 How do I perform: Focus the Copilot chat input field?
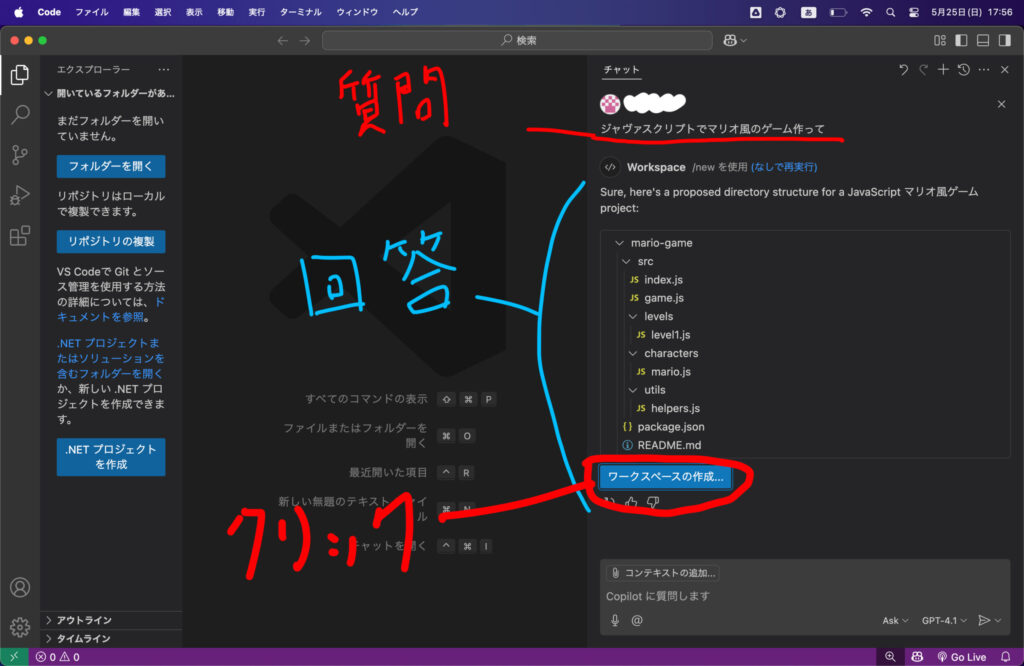coord(805,596)
